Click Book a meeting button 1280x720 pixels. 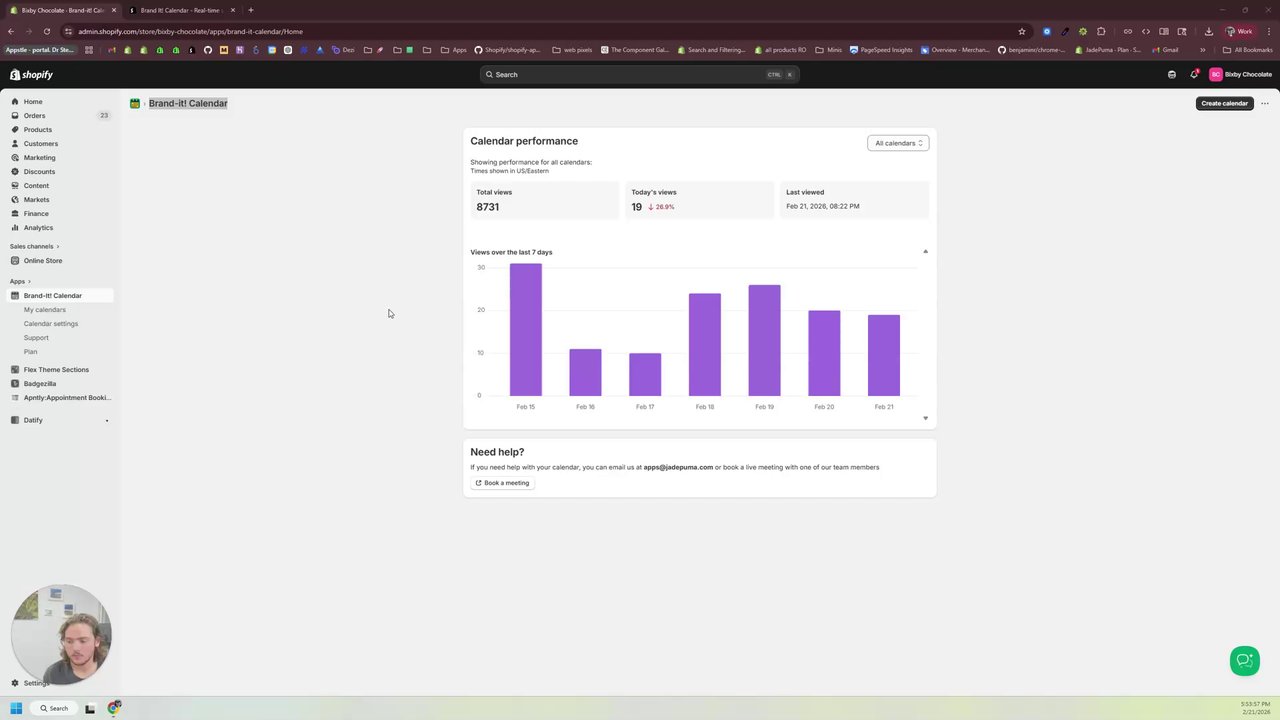pyautogui.click(x=503, y=483)
